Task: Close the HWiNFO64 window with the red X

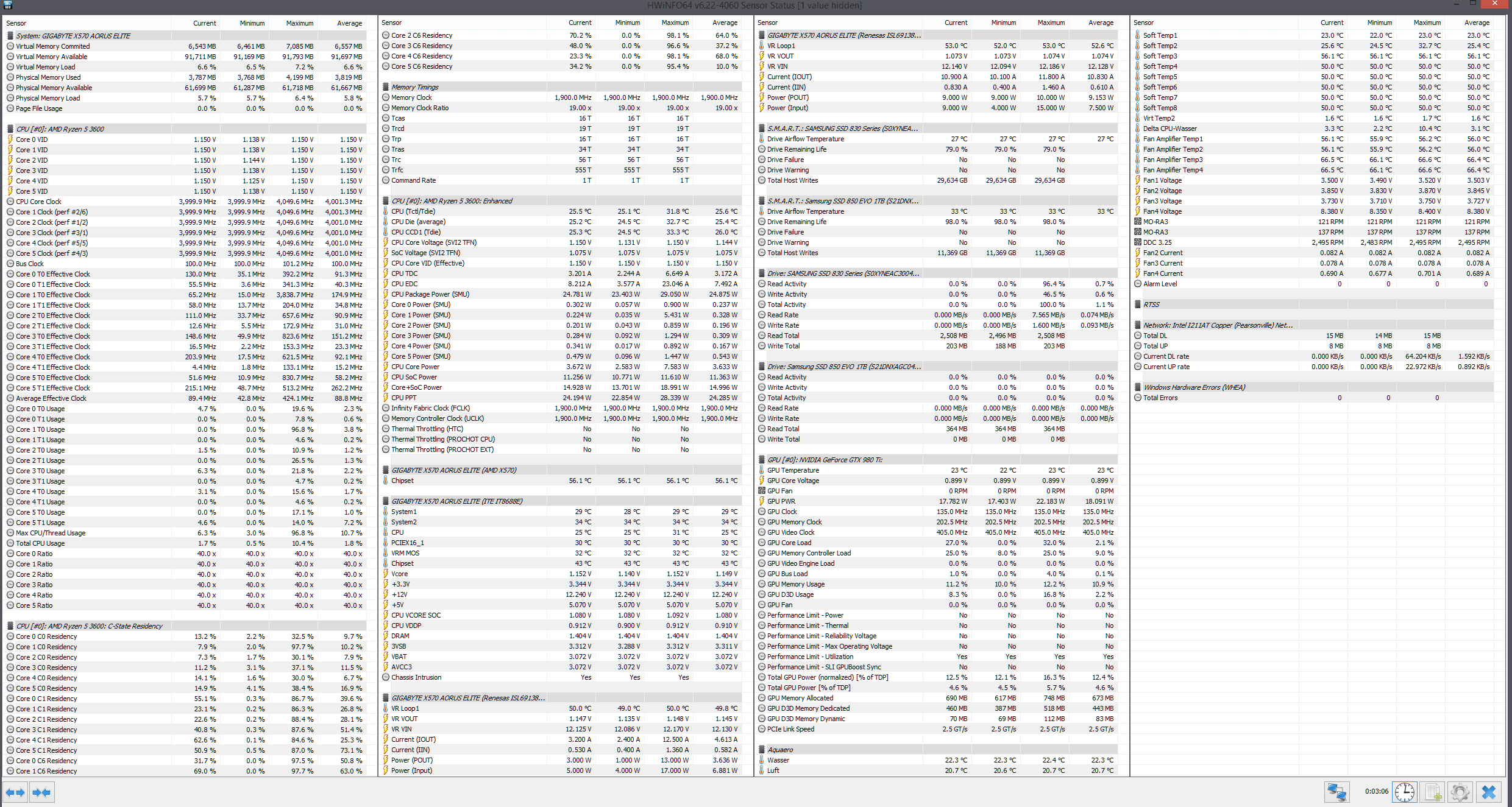Action: point(1495,4)
